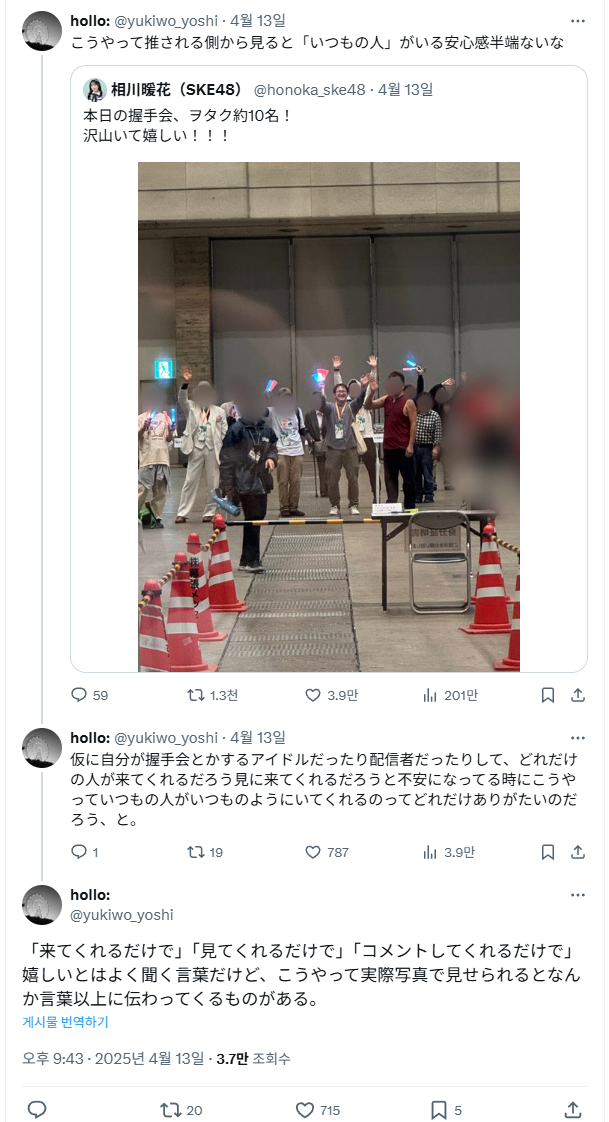Bookmark the second thread post
Screen dimensions: 609x1122
(x=547, y=852)
